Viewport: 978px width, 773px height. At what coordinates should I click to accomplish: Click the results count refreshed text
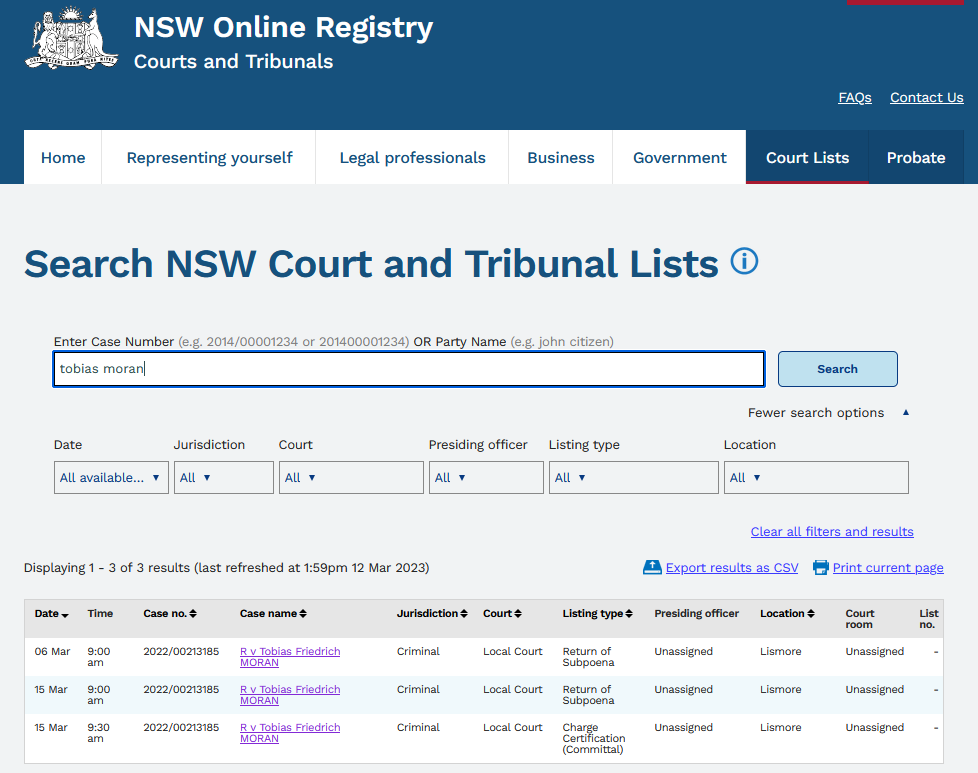point(226,568)
